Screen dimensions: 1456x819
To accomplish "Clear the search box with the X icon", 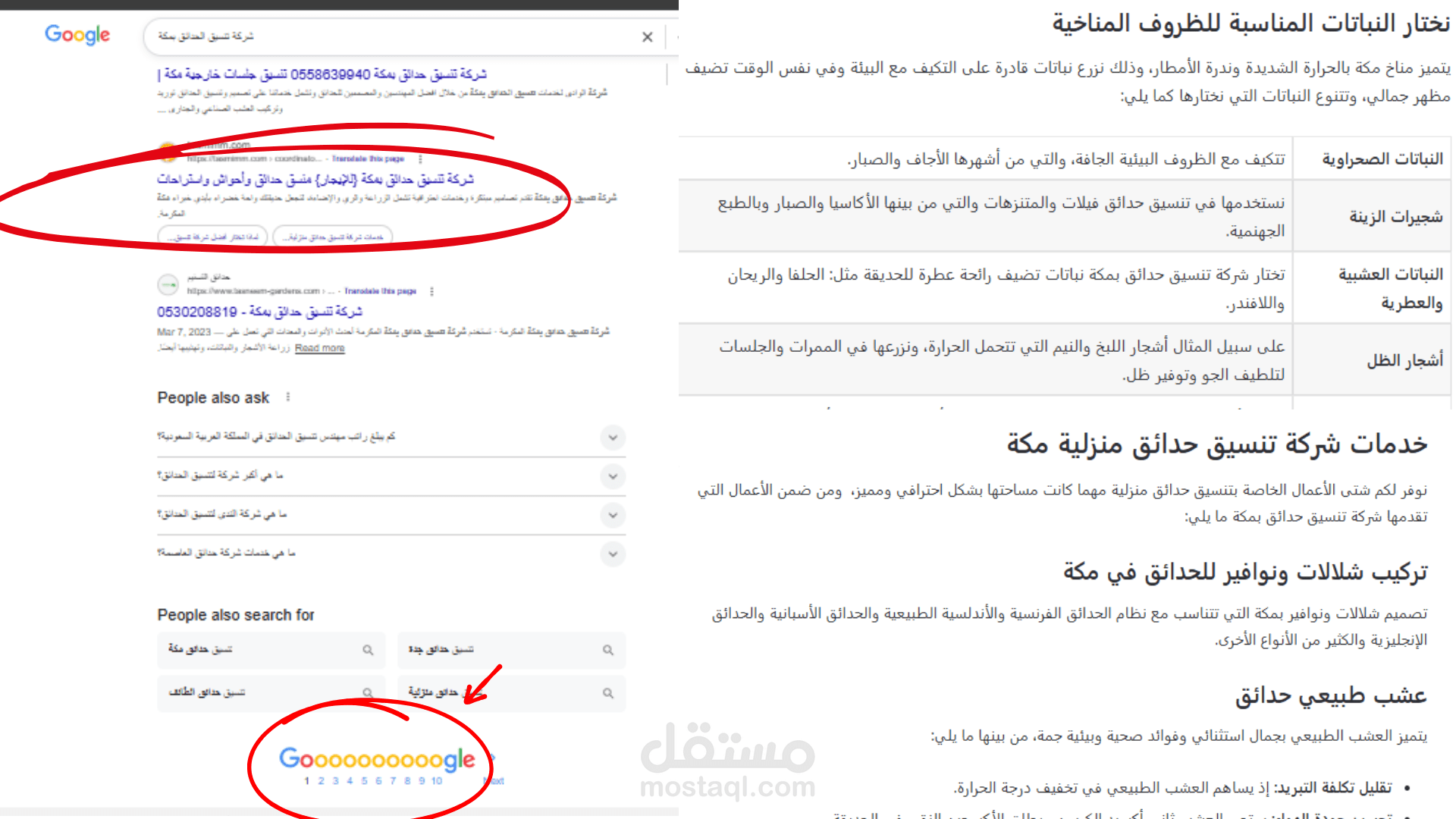I will tap(647, 37).
